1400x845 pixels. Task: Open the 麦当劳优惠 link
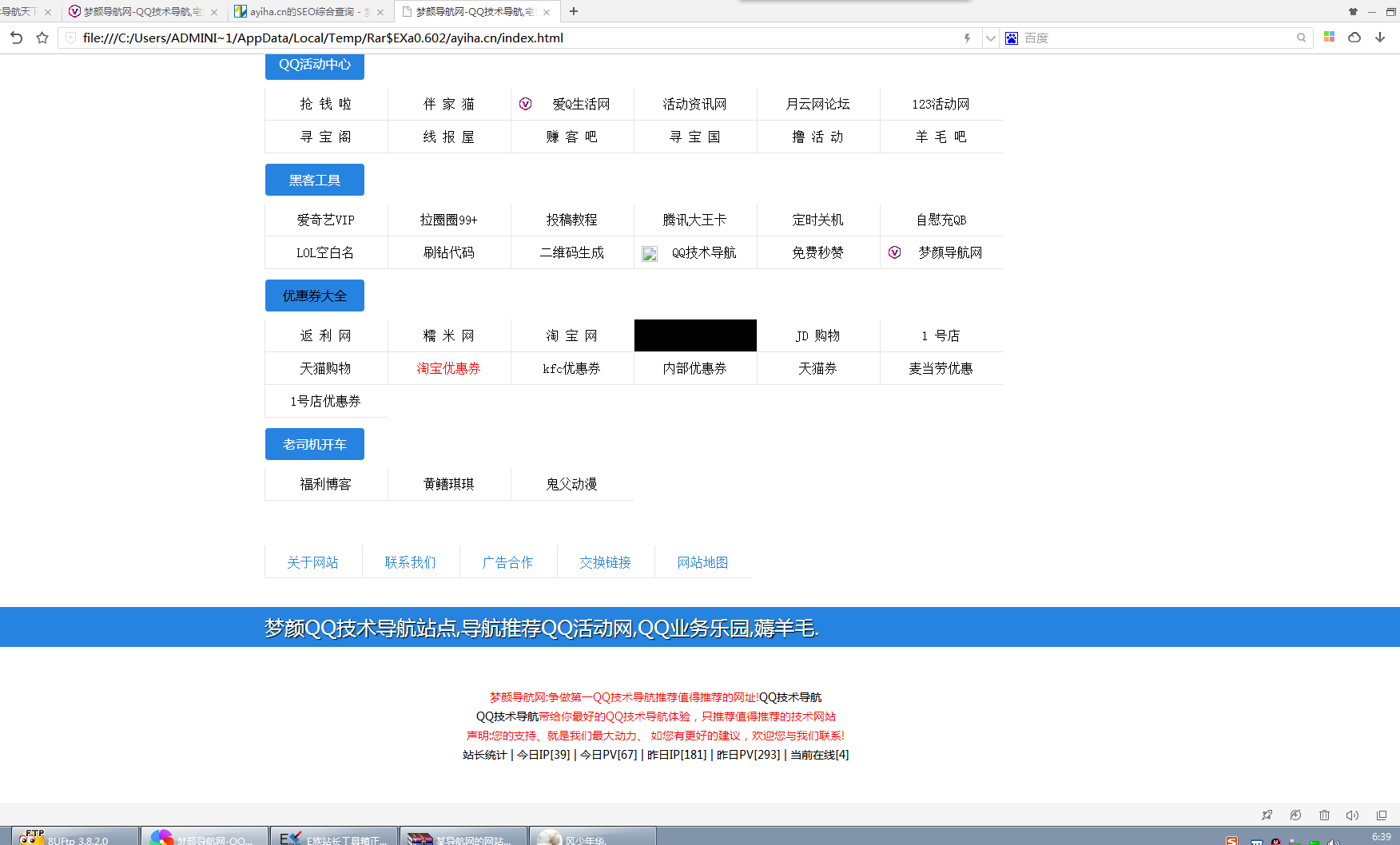click(941, 368)
